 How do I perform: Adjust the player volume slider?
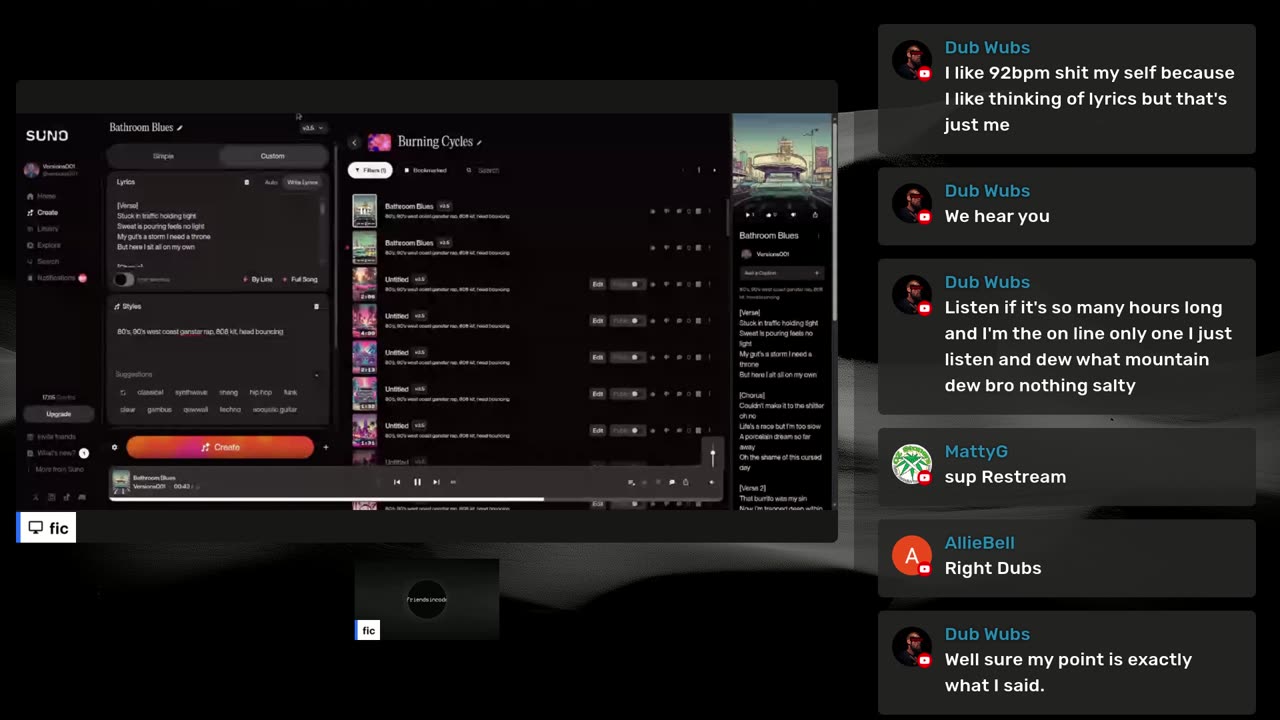coord(713,456)
